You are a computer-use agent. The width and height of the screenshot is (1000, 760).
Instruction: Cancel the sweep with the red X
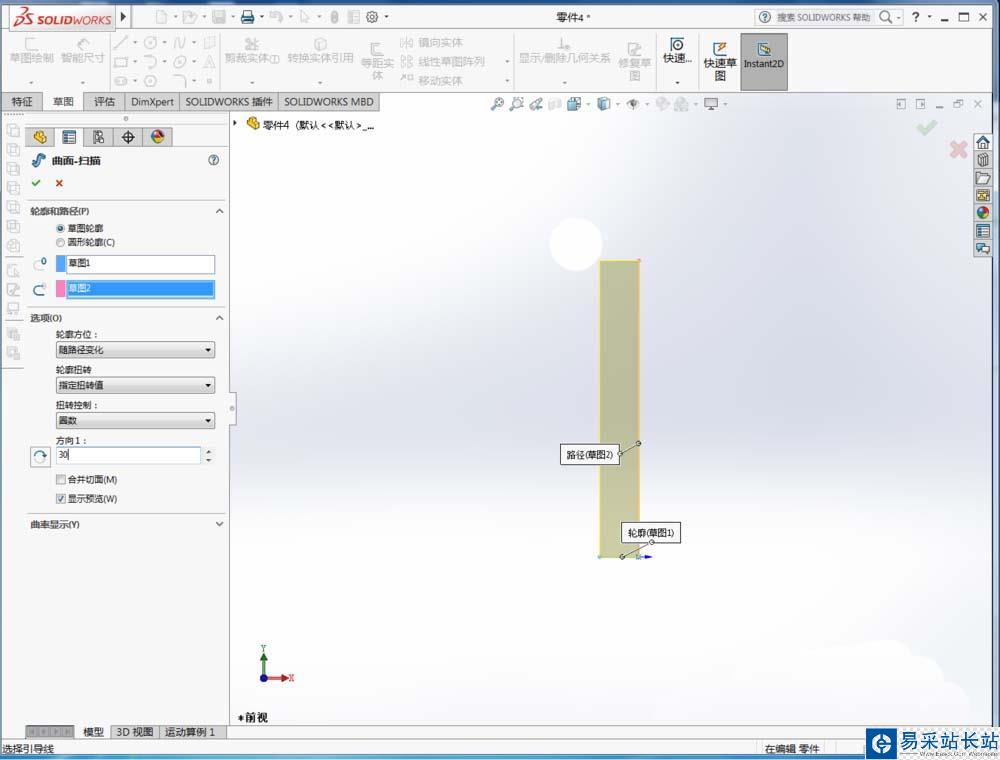tap(59, 183)
